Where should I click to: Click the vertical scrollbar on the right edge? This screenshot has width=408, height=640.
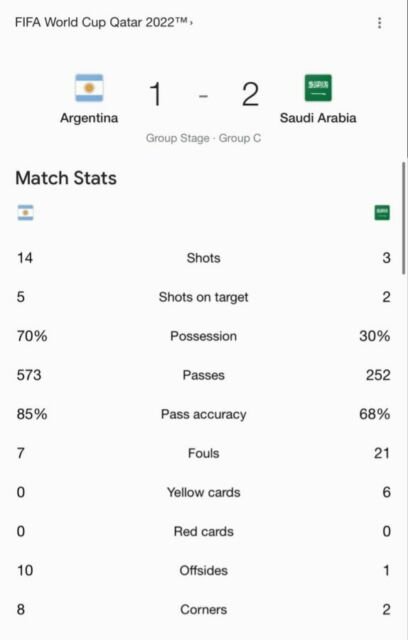tap(404, 218)
